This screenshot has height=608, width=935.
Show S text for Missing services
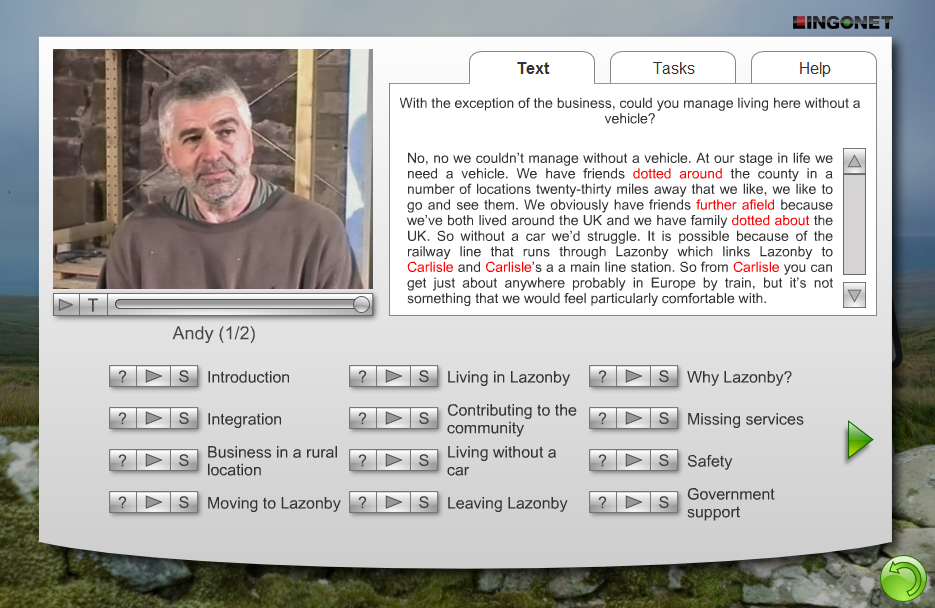(664, 418)
